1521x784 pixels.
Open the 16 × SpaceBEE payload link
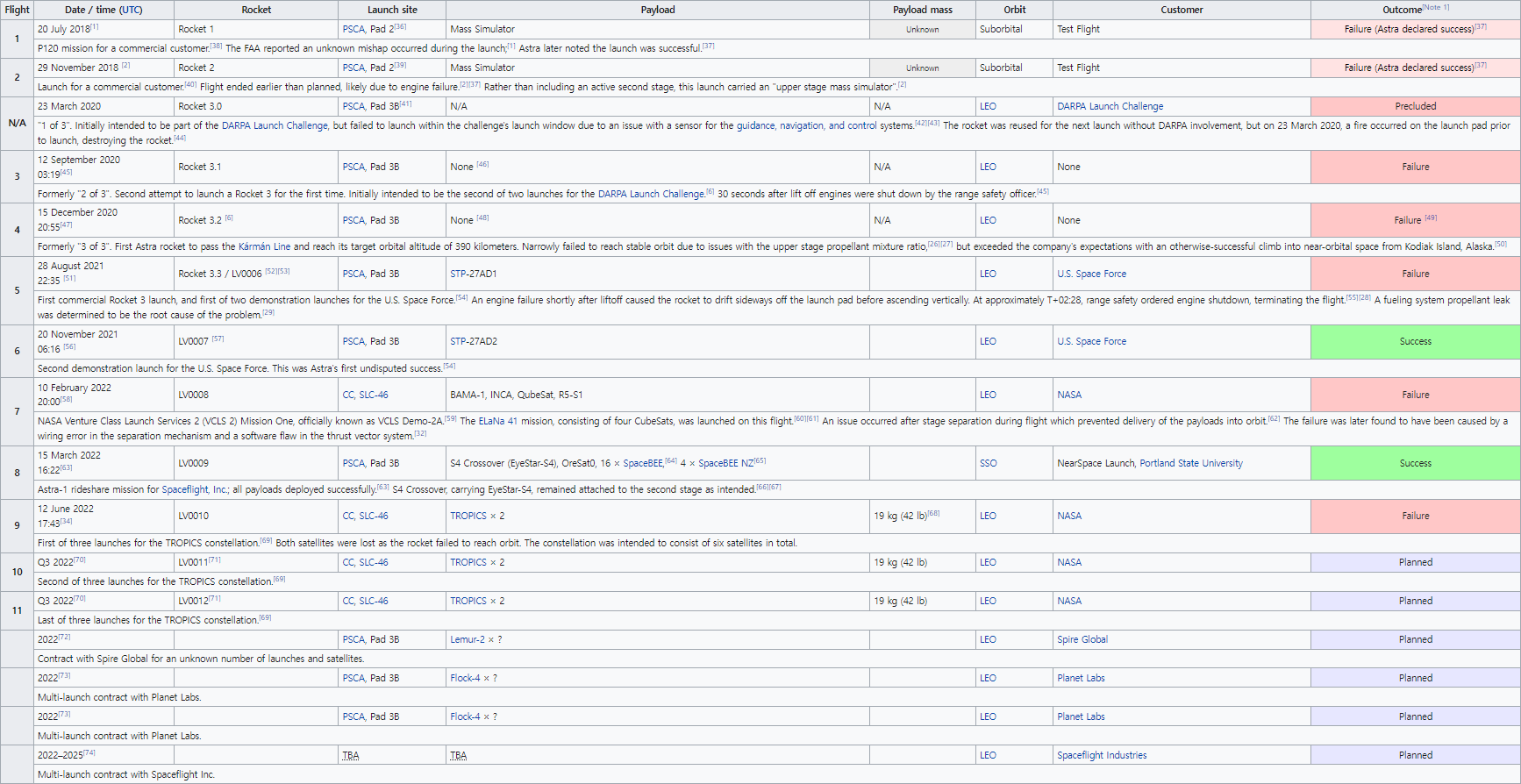tap(643, 463)
